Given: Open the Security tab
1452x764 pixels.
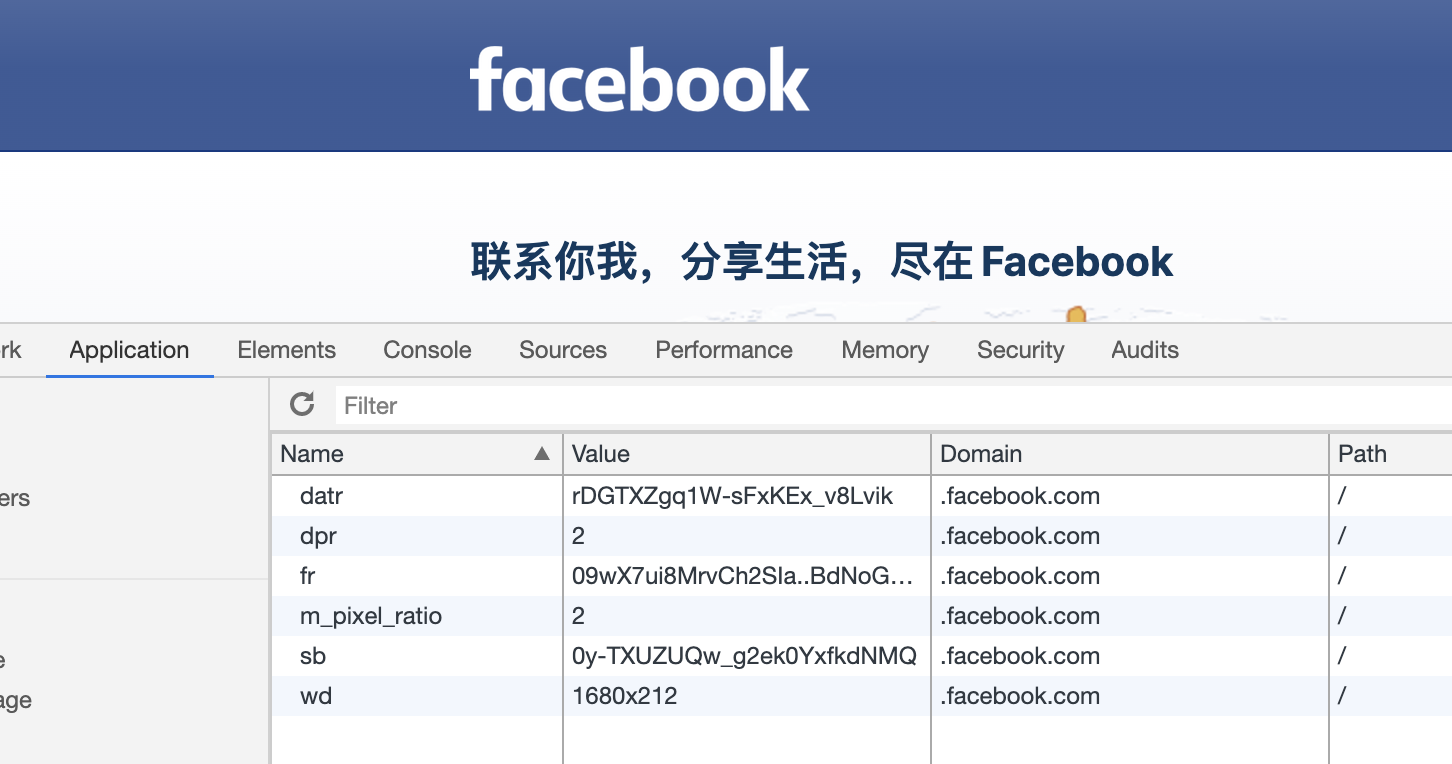Looking at the screenshot, I should [x=1021, y=350].
